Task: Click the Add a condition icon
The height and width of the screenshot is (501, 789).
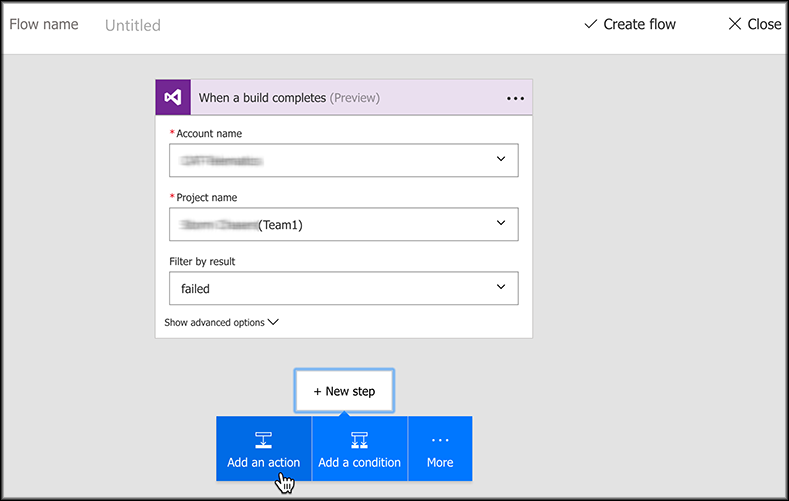Action: click(359, 439)
